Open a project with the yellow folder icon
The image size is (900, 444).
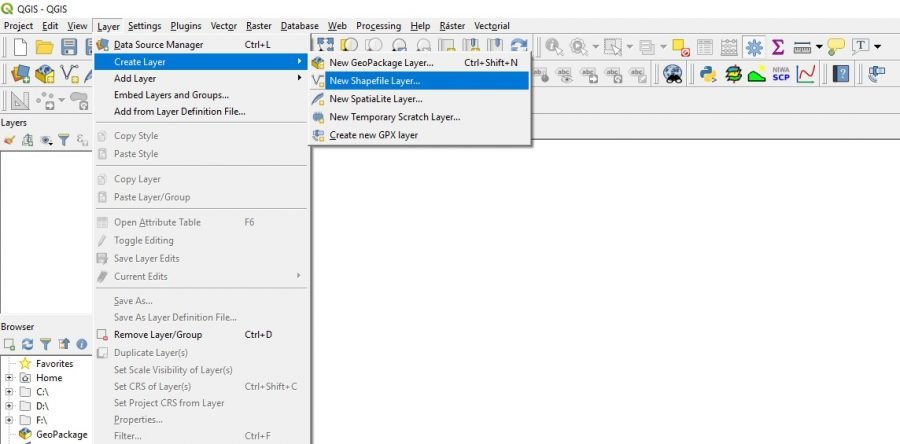pyautogui.click(x=44, y=47)
